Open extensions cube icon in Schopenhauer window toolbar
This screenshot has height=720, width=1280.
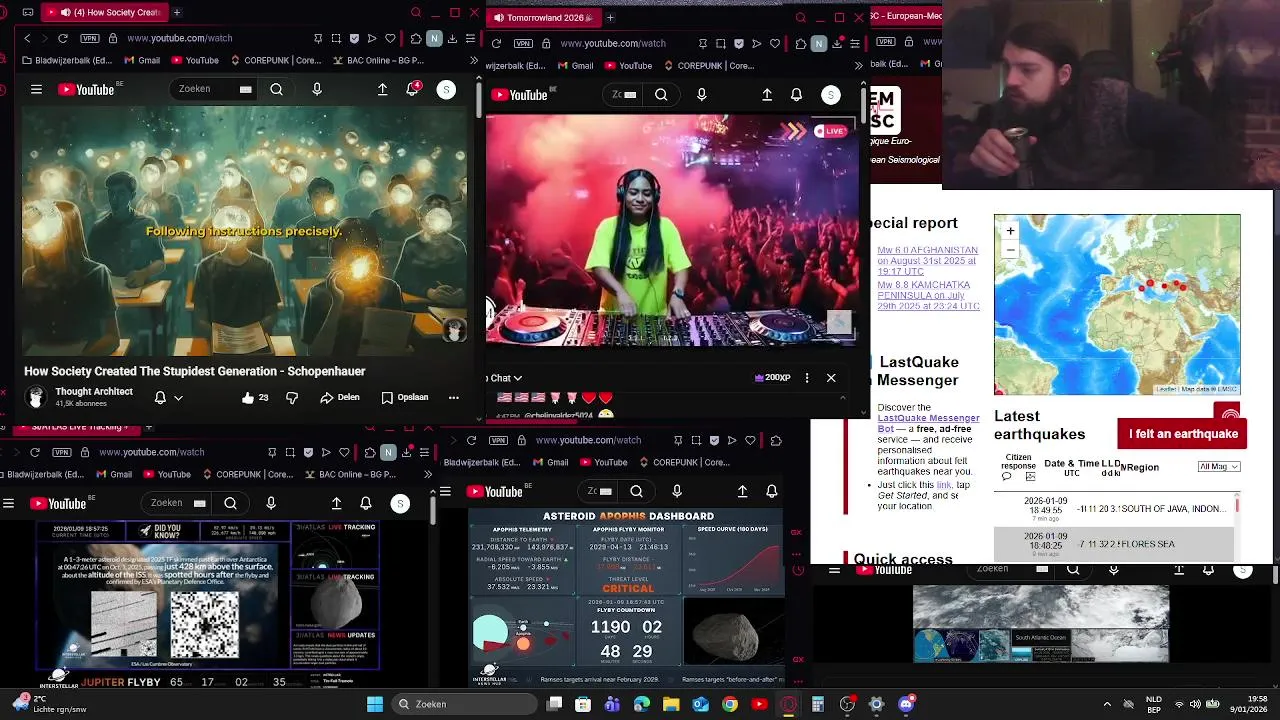[x=416, y=38]
